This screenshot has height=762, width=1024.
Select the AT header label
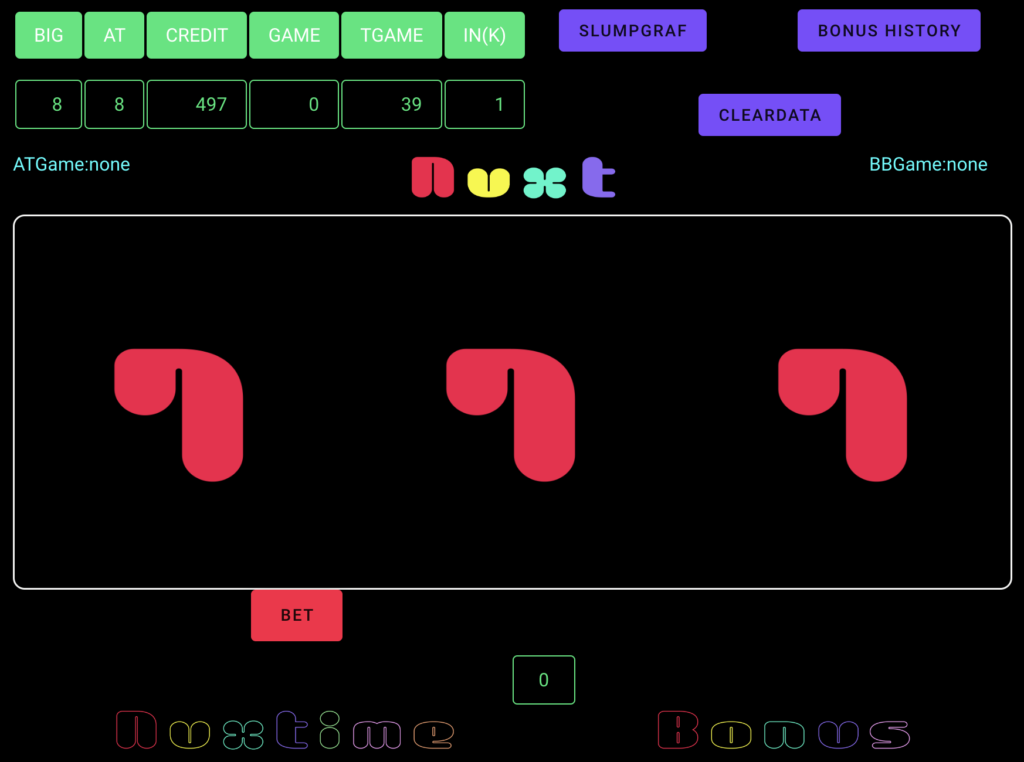tap(115, 35)
